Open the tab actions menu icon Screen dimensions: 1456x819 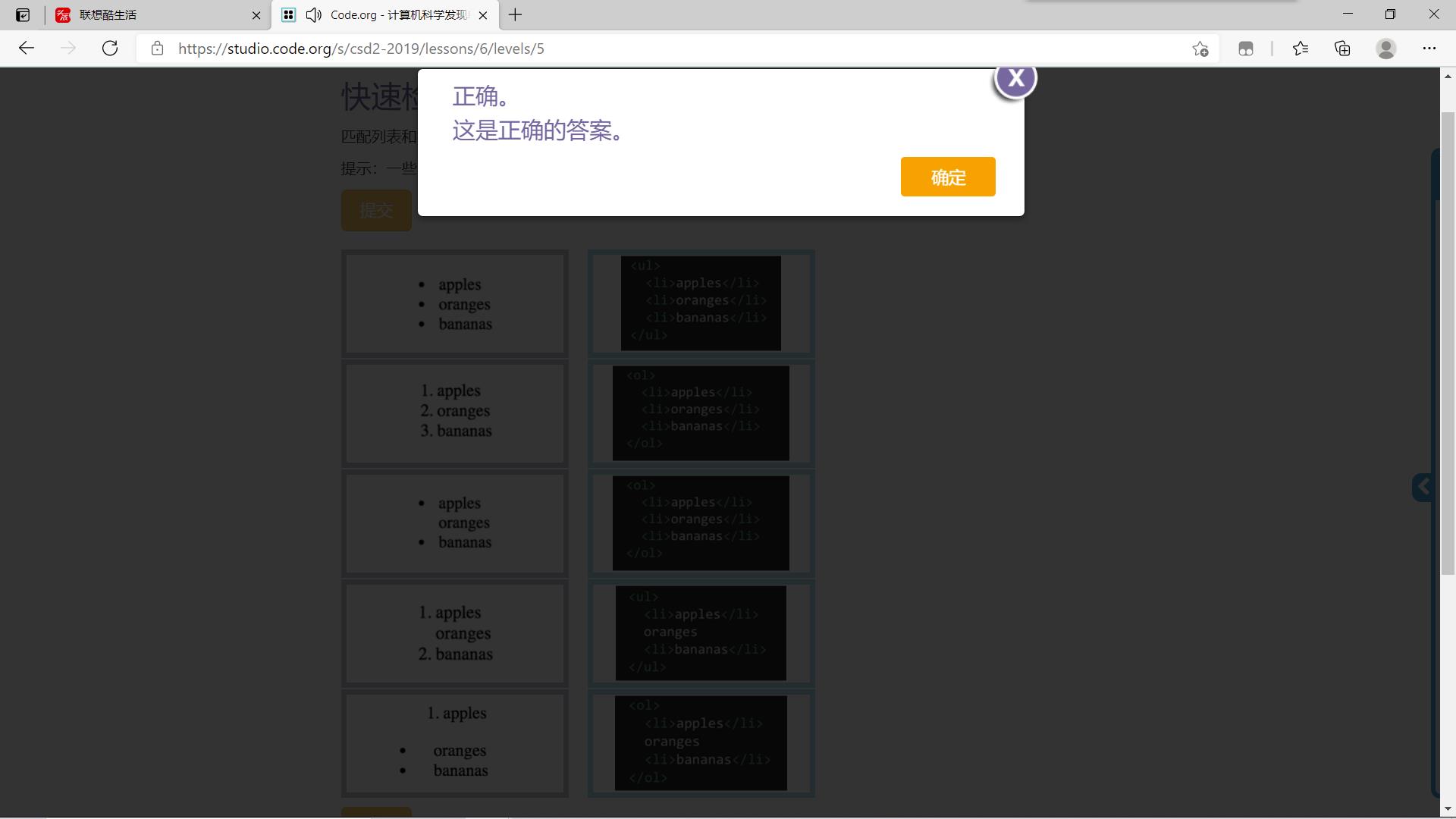[23, 14]
